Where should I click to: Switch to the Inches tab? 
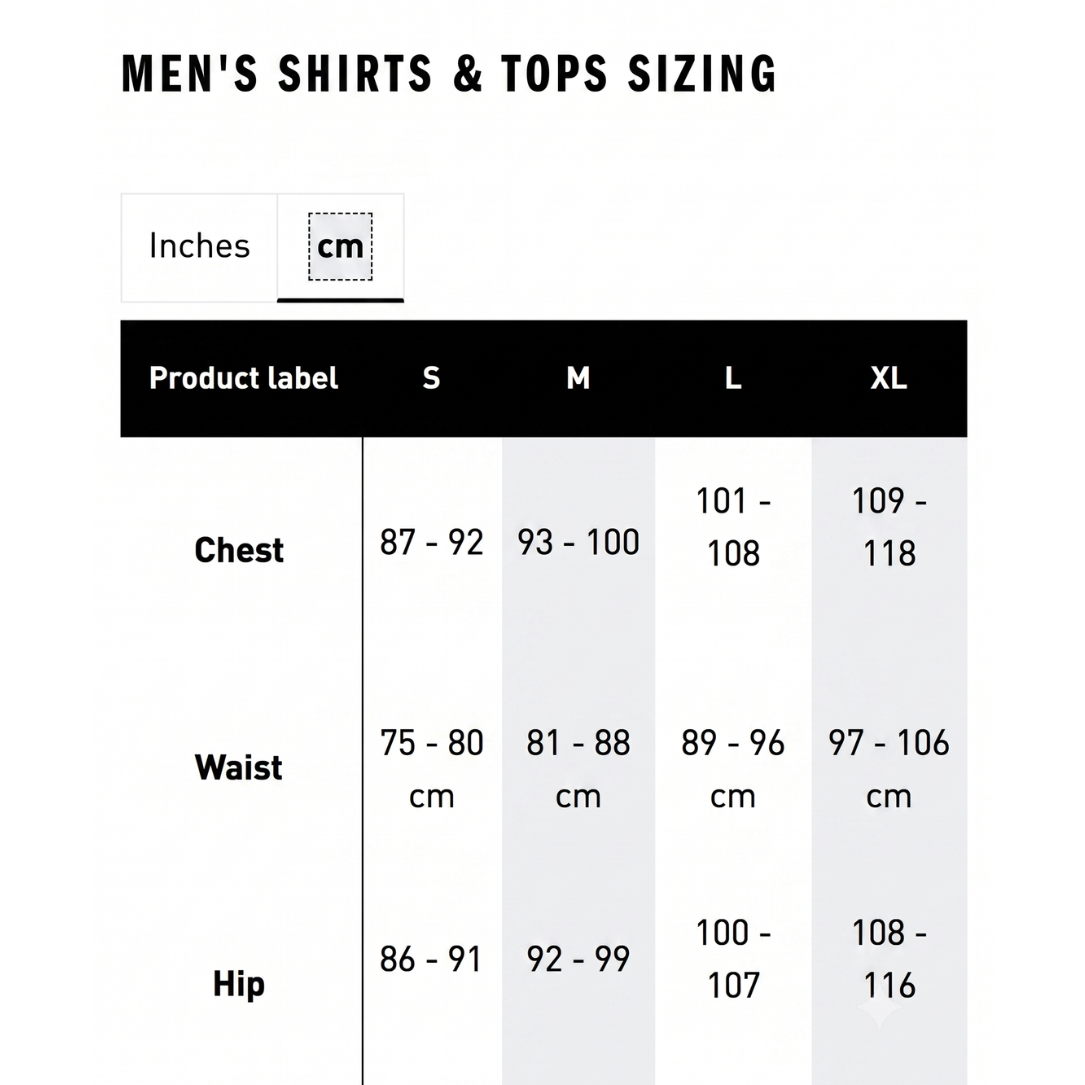pyautogui.click(x=199, y=247)
